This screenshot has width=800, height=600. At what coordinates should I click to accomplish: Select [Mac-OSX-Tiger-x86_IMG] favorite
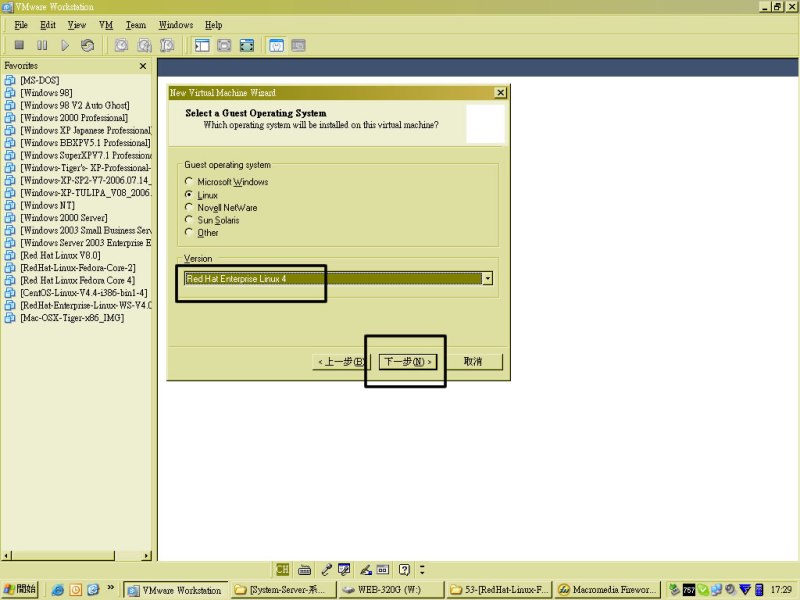72,318
